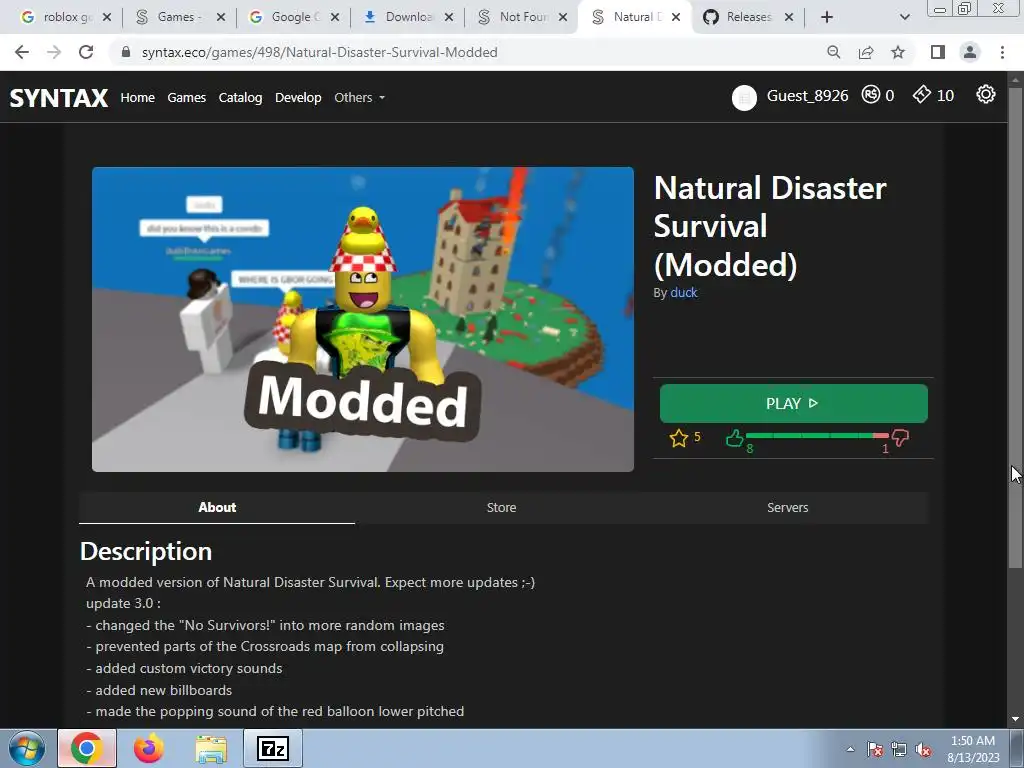1024x768 pixels.
Task: Go to the Home nav link
Action: tap(137, 97)
